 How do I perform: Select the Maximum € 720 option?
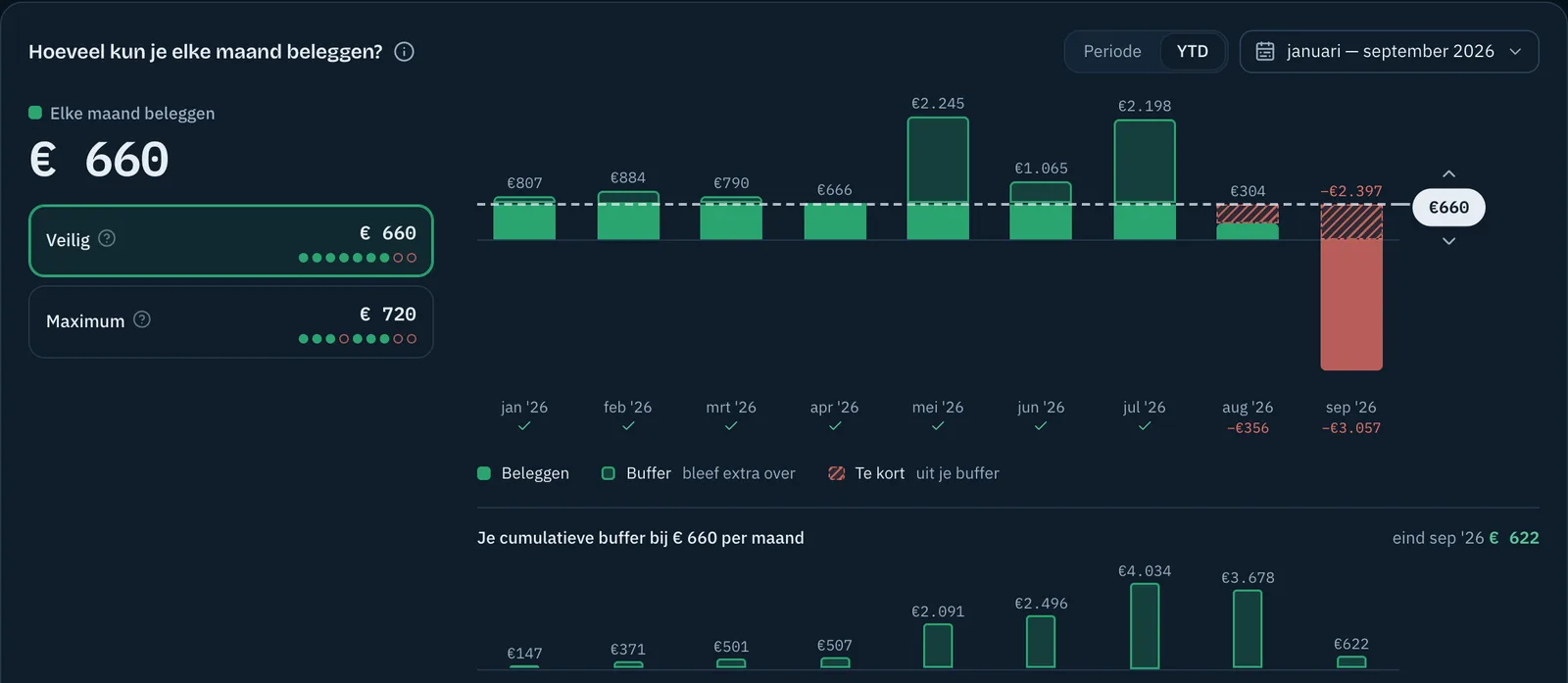231,322
